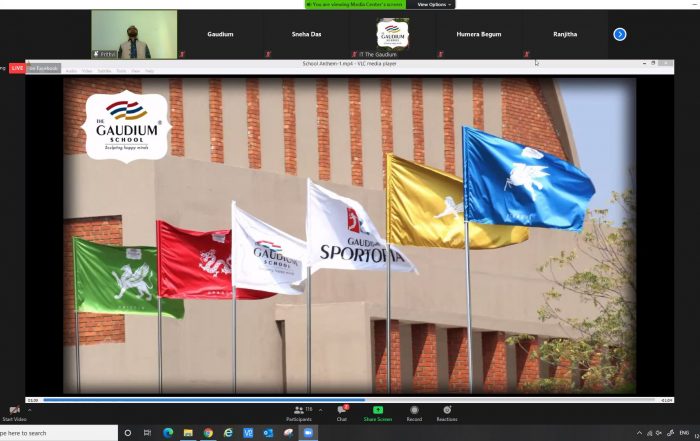Click the 'on Facebook' live label

click(x=43, y=68)
